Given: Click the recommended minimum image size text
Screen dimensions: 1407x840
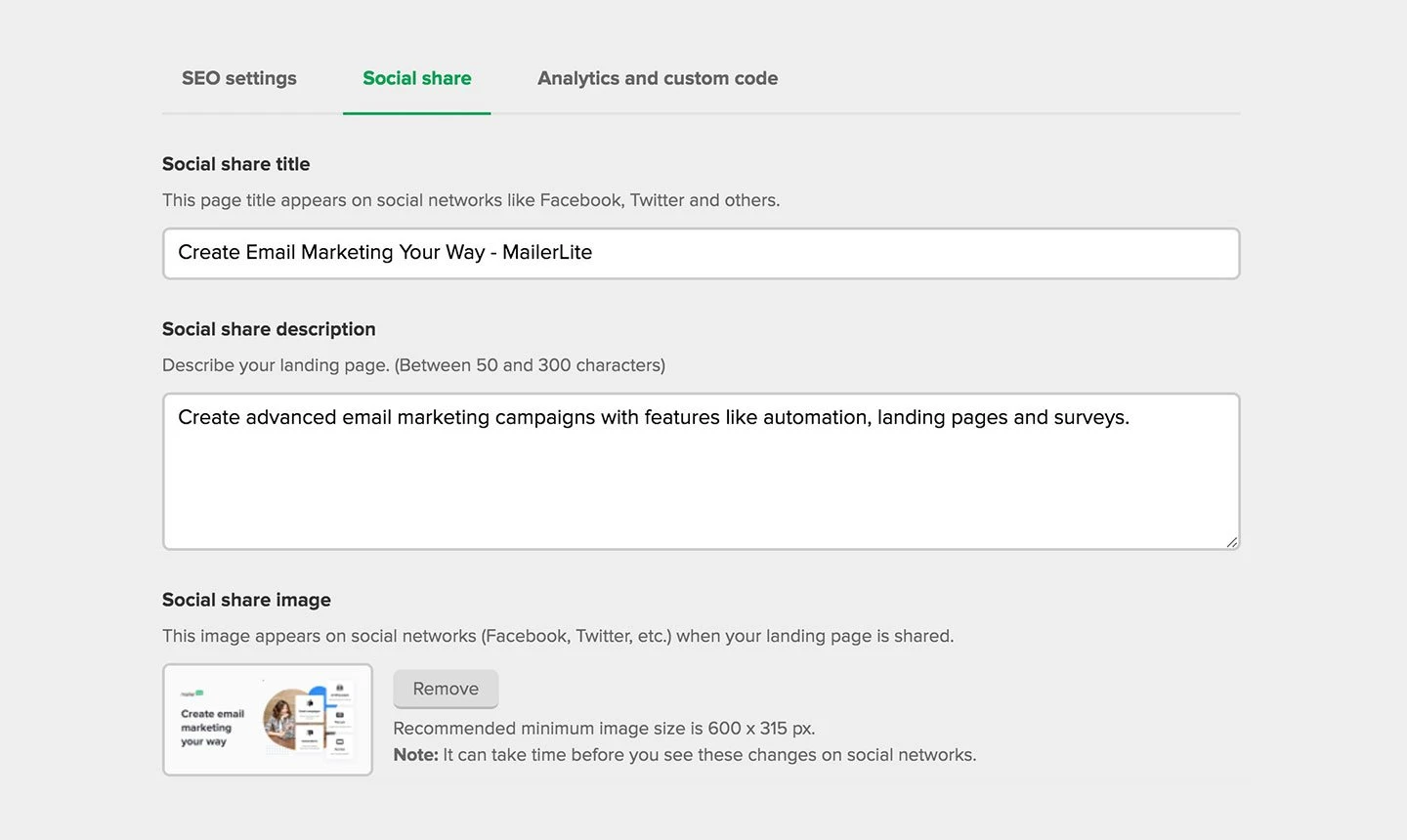Looking at the screenshot, I should pos(603,729).
